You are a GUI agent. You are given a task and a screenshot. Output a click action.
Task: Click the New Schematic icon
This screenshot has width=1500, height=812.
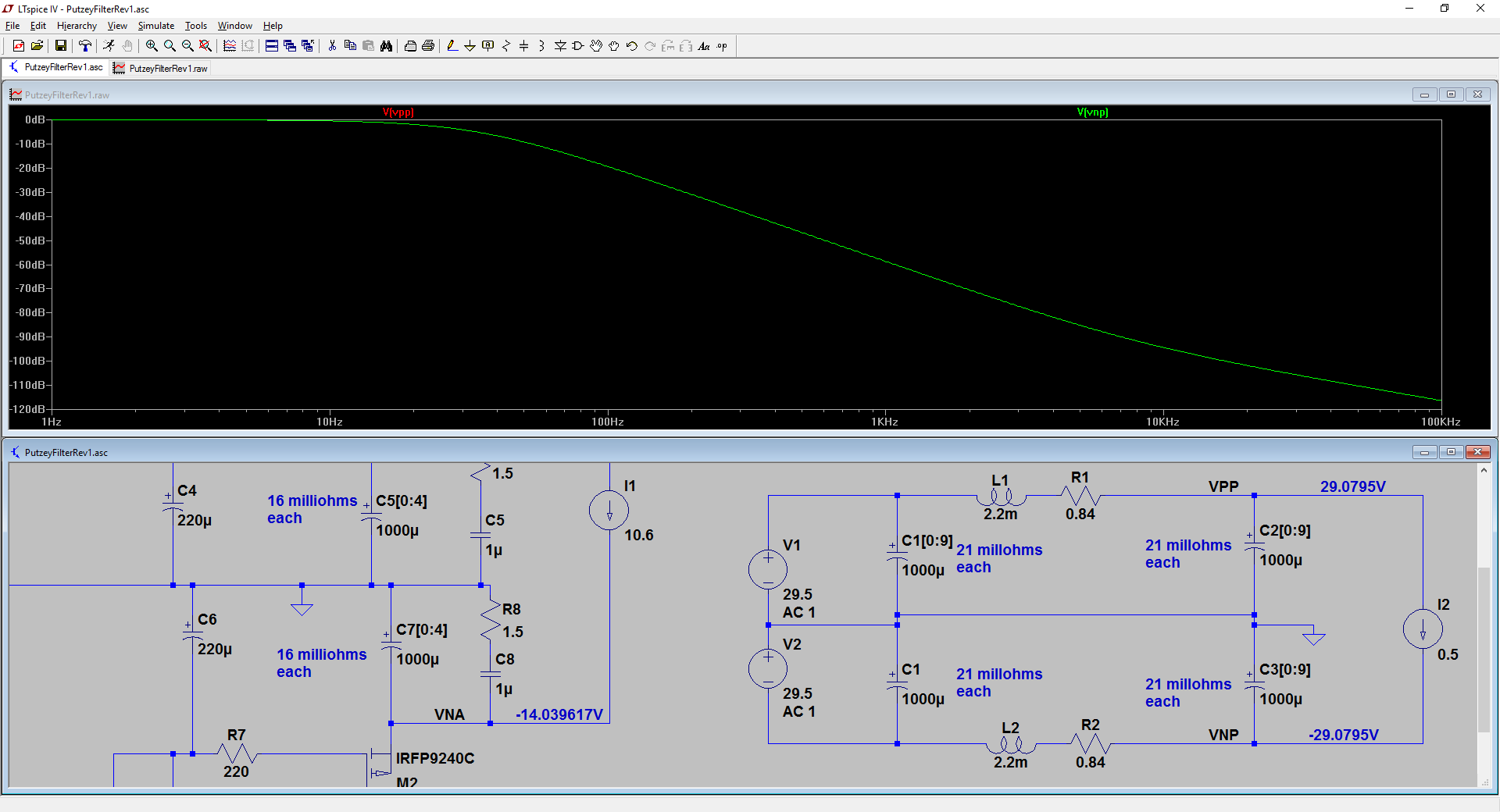[19, 46]
